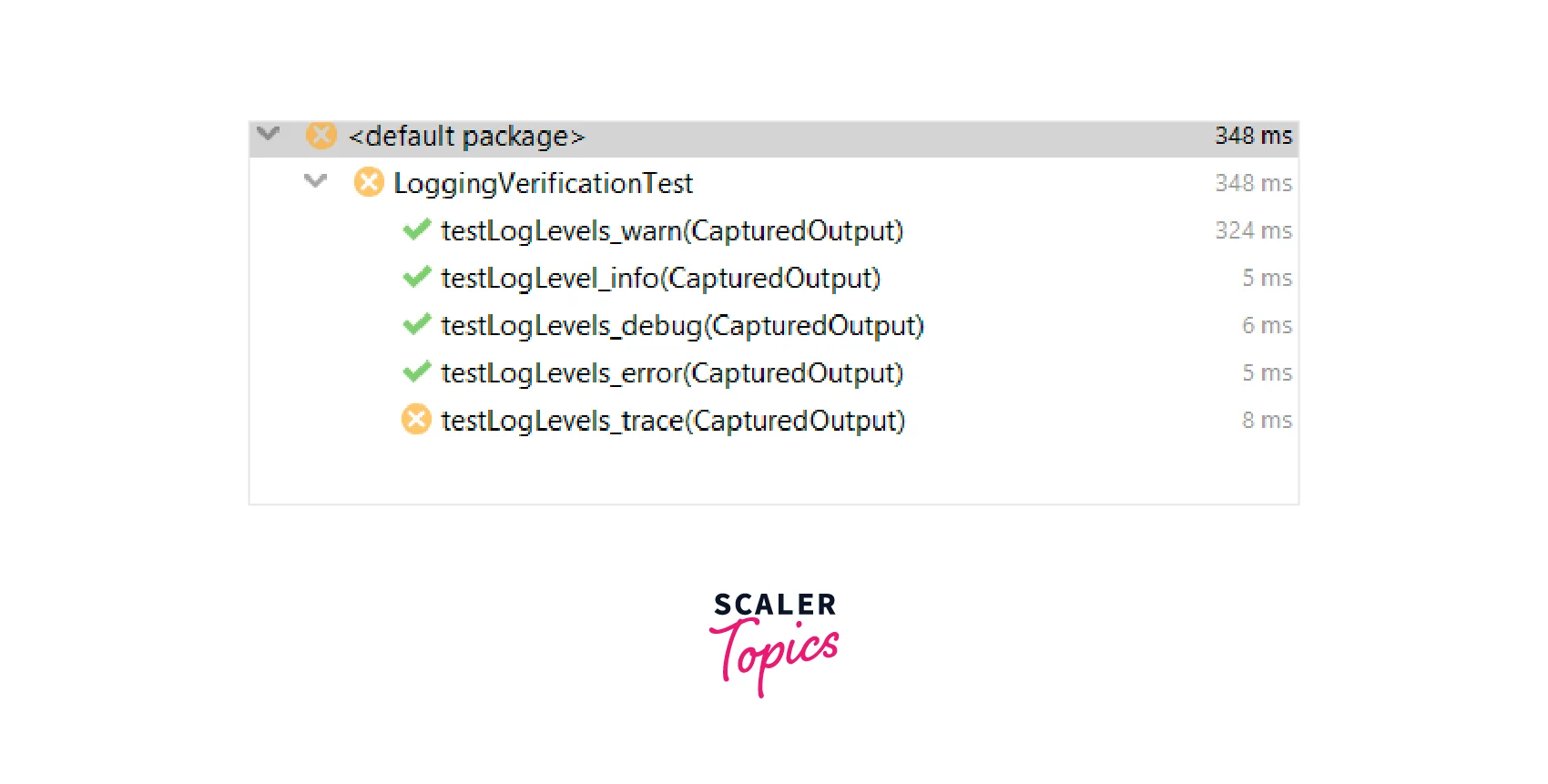Screen dimensions: 1548x784
Task: Click the 348 ms default package duration
Action: click(x=1253, y=137)
